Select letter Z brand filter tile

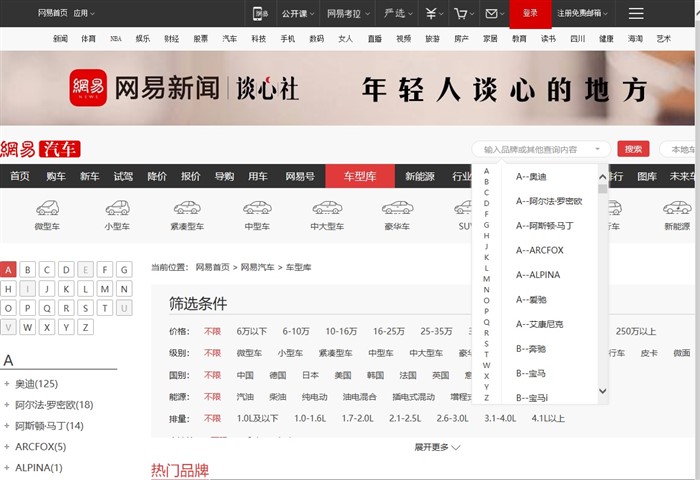(85, 327)
